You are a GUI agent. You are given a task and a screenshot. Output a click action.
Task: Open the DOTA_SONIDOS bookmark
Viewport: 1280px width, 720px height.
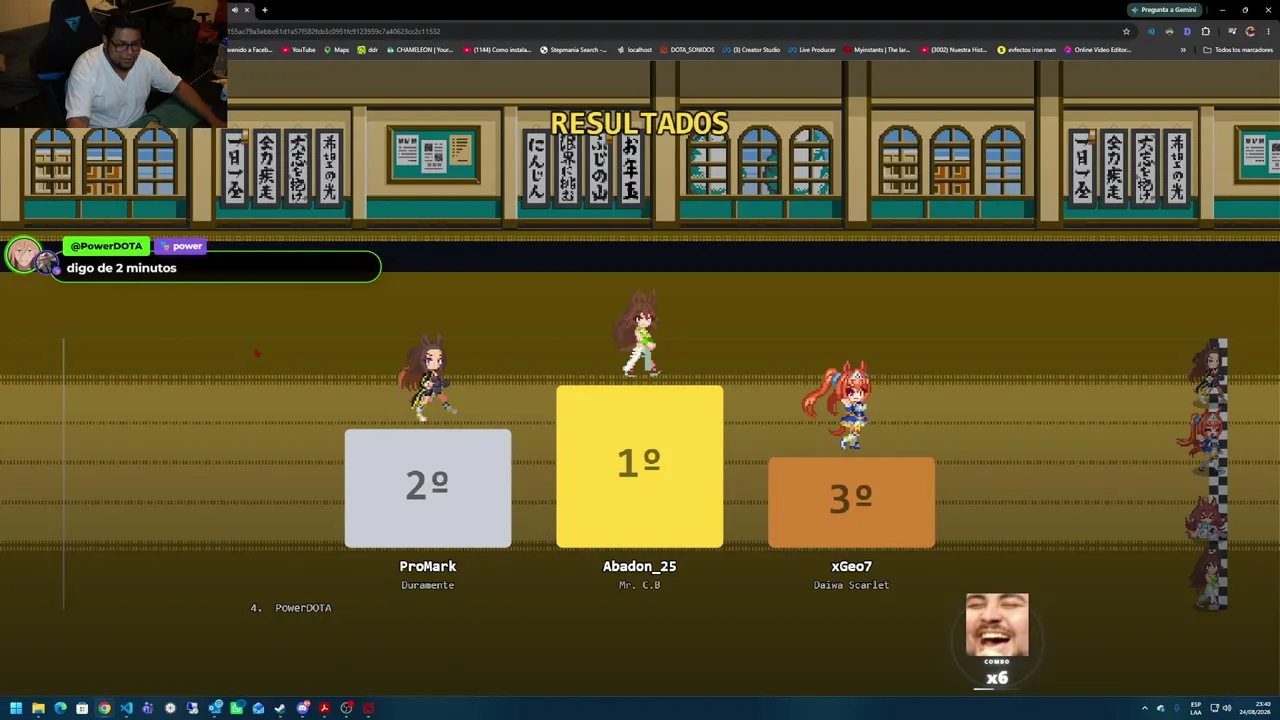(x=687, y=50)
